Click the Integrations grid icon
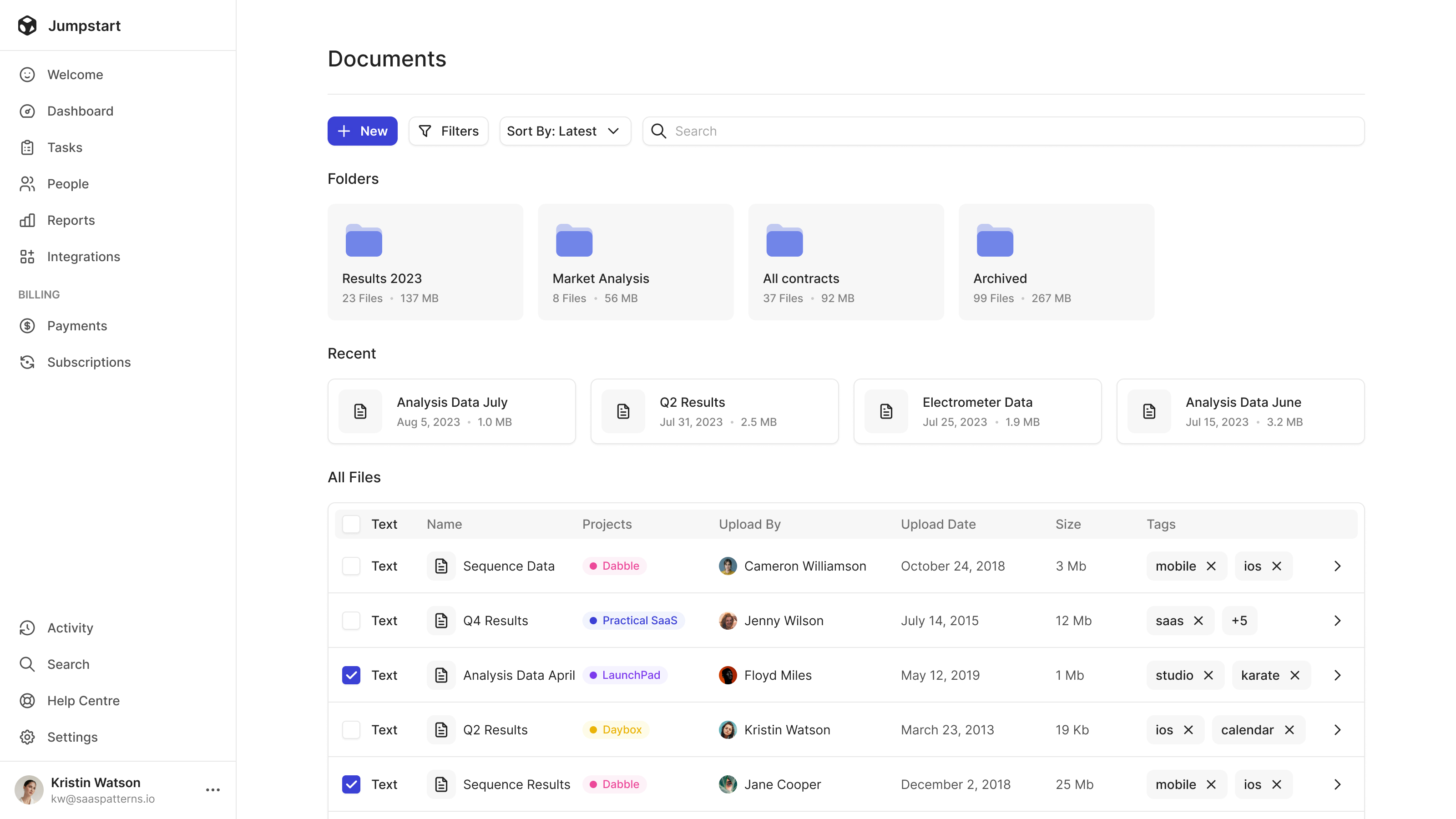Viewport: 1456px width, 819px height. pos(27,257)
